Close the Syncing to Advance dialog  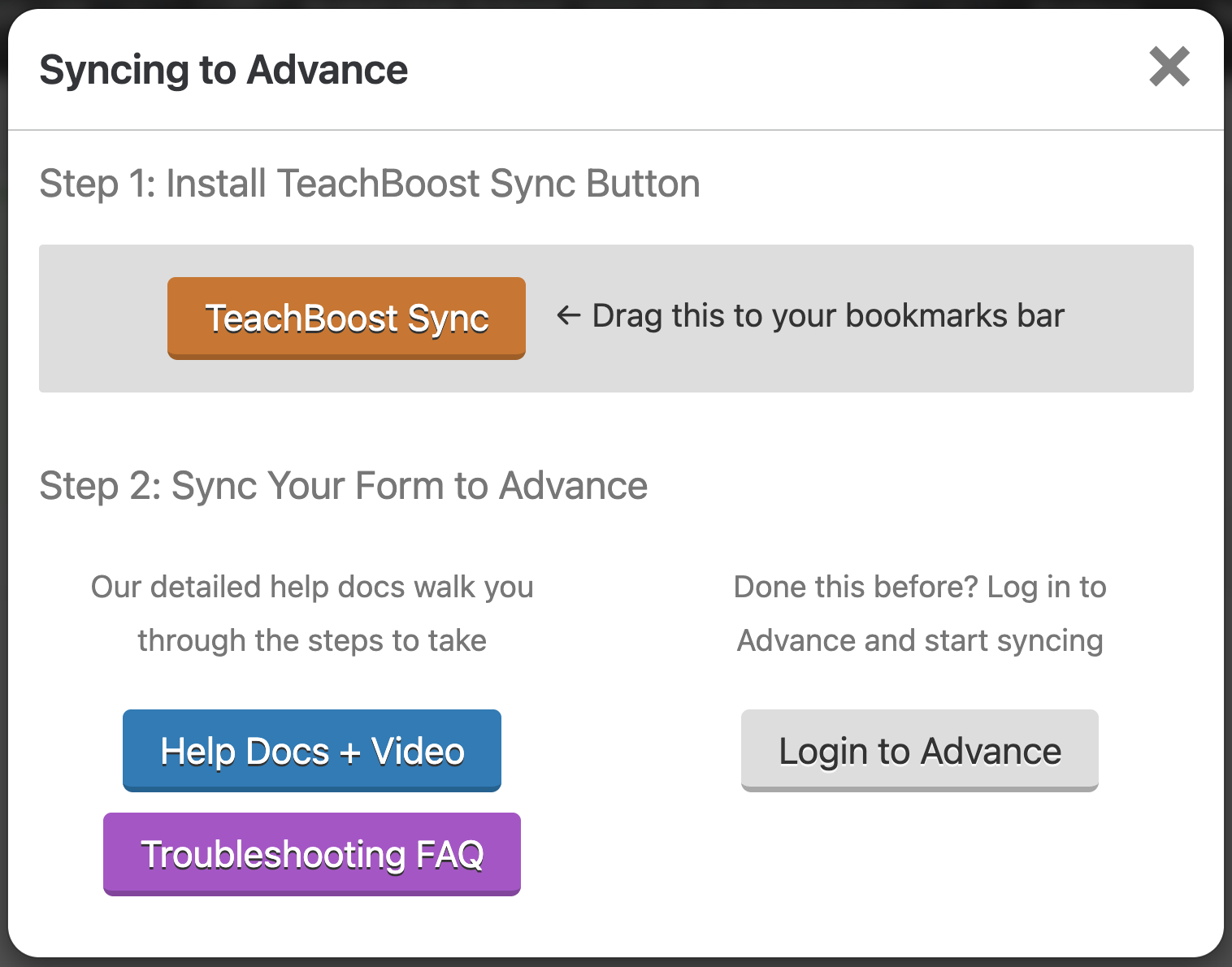[1169, 67]
